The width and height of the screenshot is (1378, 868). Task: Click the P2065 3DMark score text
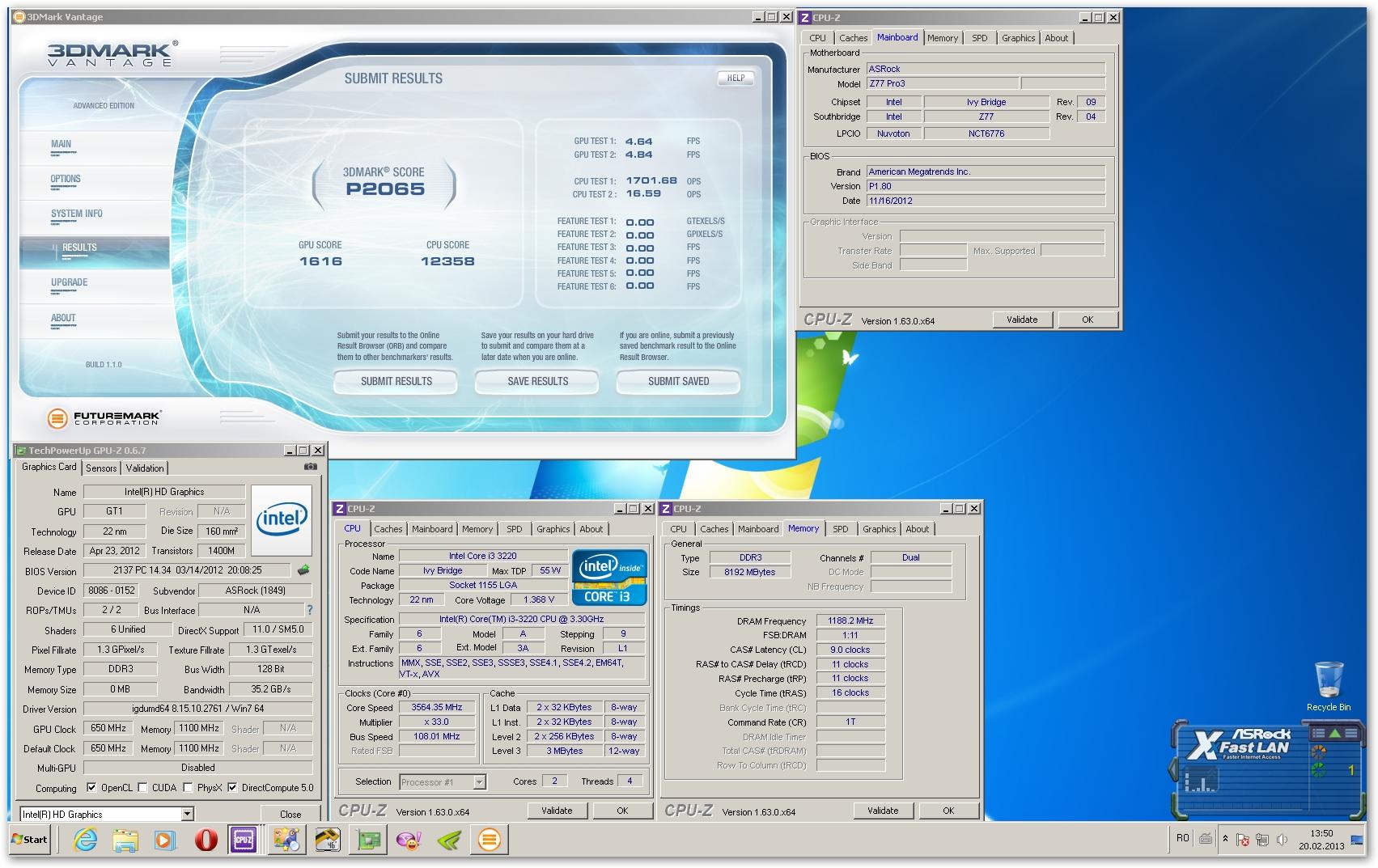(x=384, y=189)
